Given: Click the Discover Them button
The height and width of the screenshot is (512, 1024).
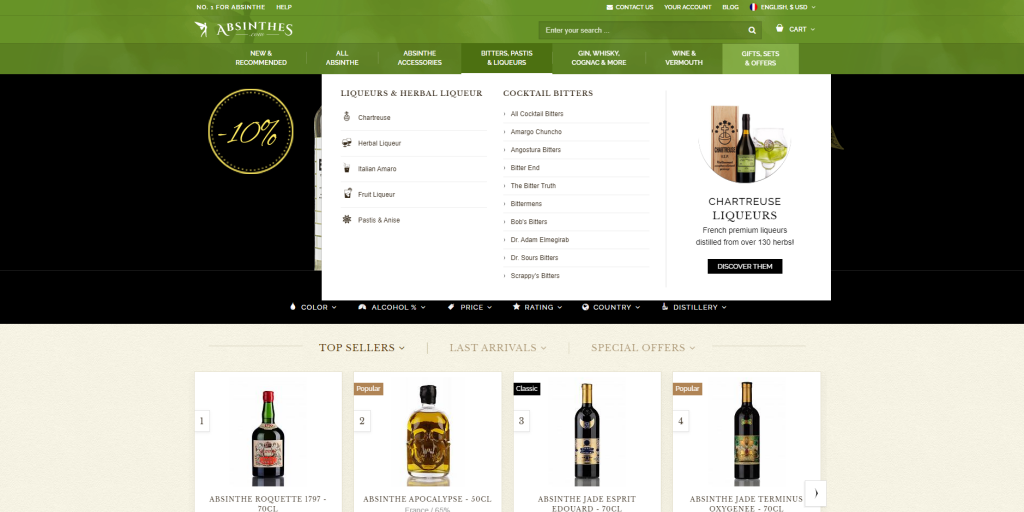Looking at the screenshot, I should click(744, 266).
